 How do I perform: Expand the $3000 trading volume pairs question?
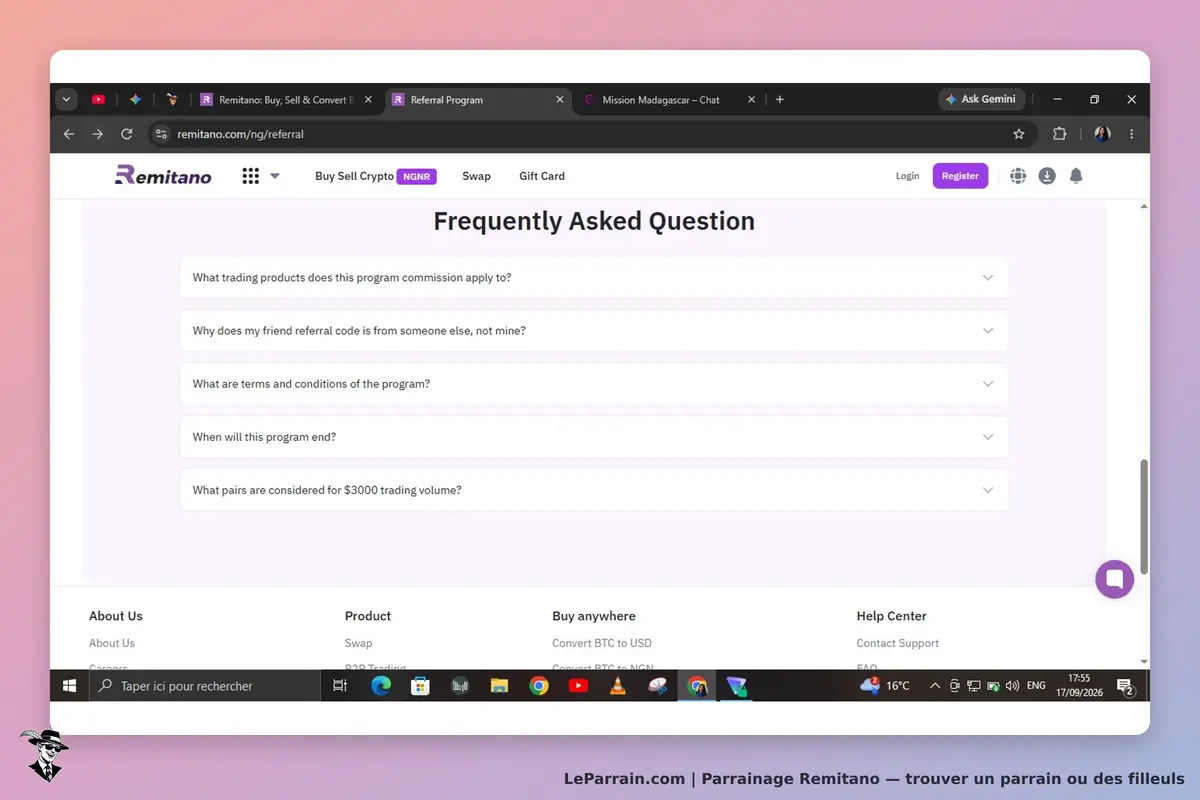594,490
